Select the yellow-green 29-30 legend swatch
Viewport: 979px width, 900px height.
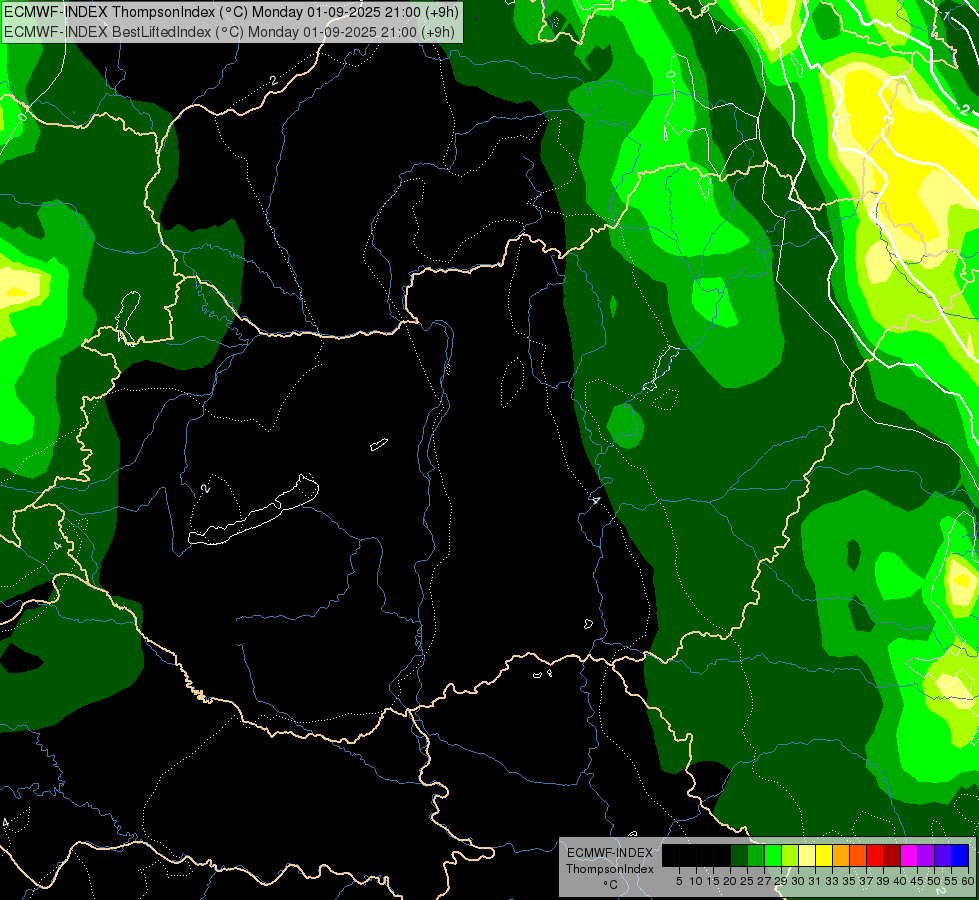(790, 855)
